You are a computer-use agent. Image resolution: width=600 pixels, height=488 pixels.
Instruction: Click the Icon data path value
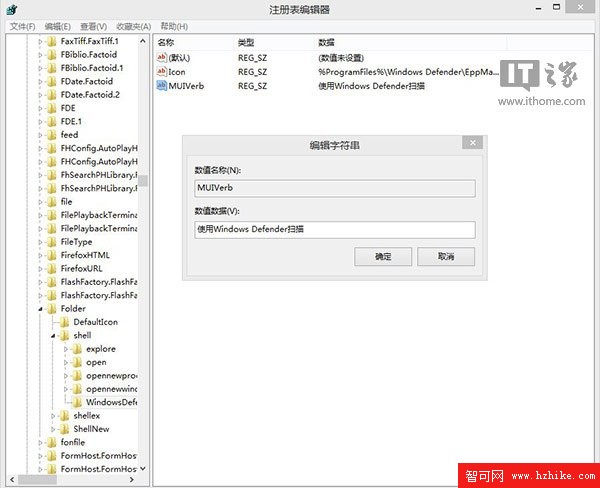click(x=408, y=72)
